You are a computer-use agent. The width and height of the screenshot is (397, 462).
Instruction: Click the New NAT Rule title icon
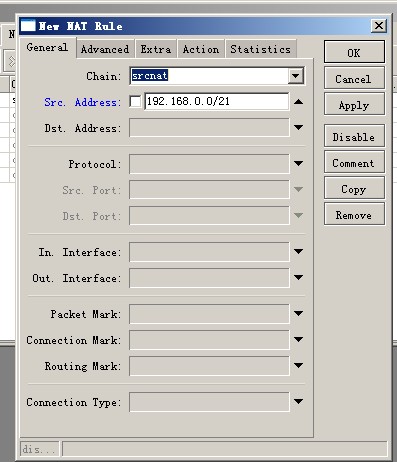[28, 26]
